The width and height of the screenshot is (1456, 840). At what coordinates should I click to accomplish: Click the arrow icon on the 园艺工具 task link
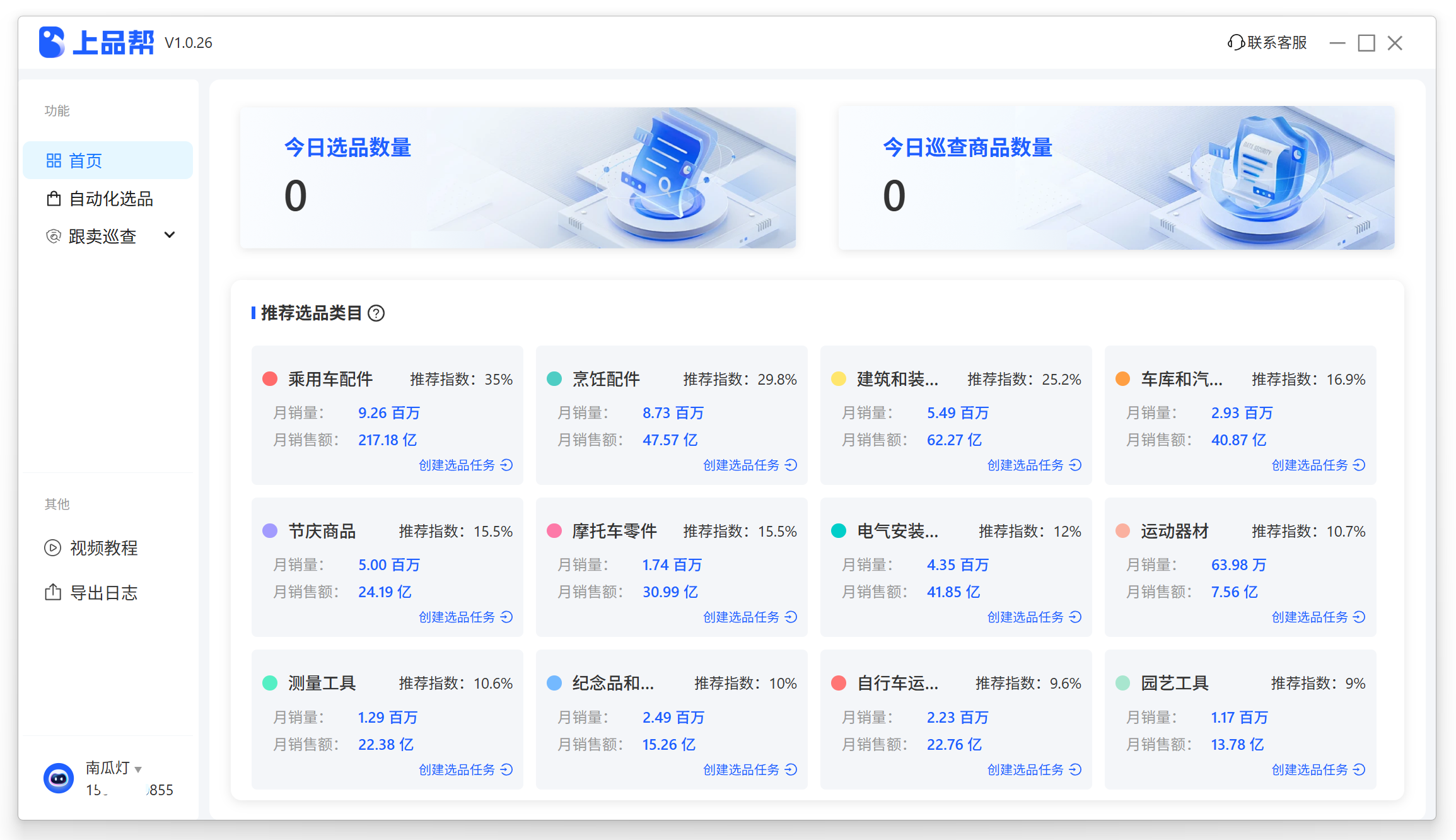[1360, 769]
